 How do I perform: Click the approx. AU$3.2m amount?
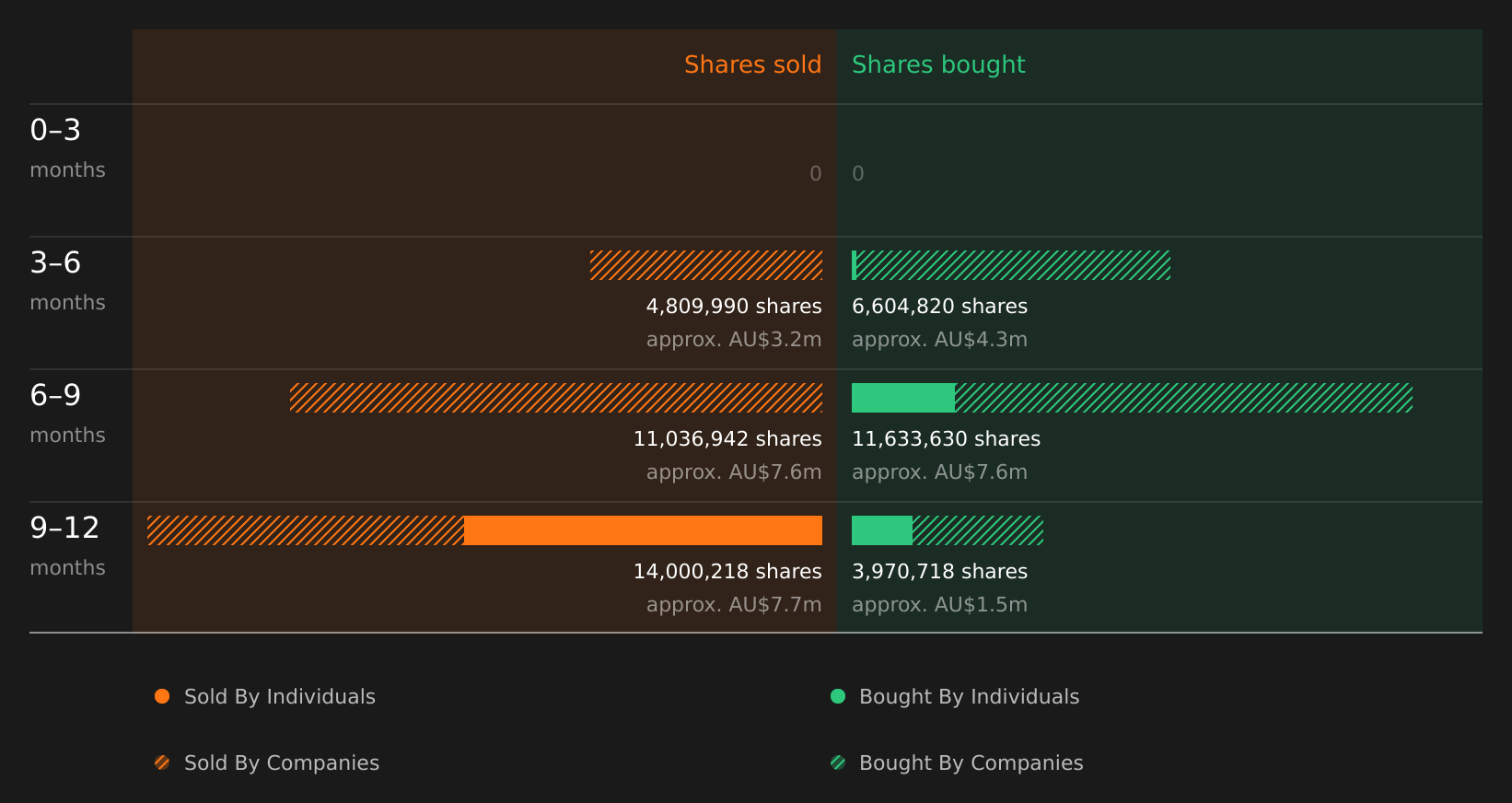[734, 340]
